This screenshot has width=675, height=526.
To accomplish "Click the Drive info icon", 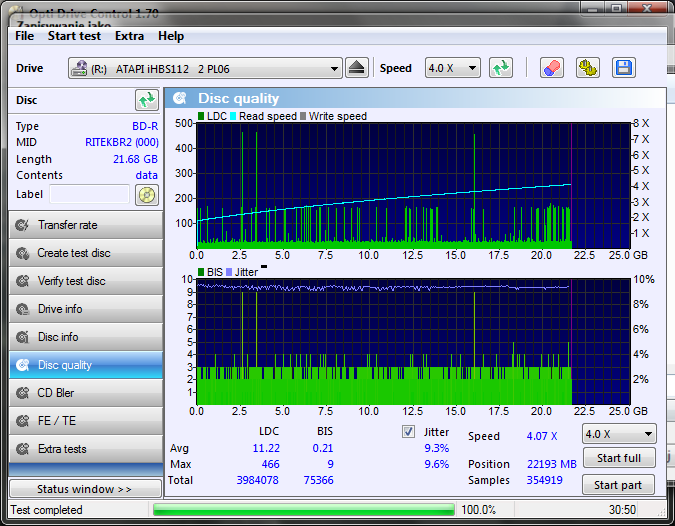I will pyautogui.click(x=22, y=309).
